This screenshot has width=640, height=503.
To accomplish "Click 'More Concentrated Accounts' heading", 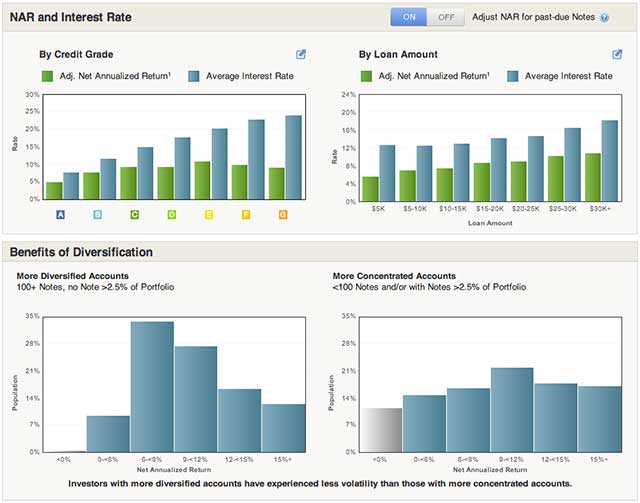I will (394, 276).
